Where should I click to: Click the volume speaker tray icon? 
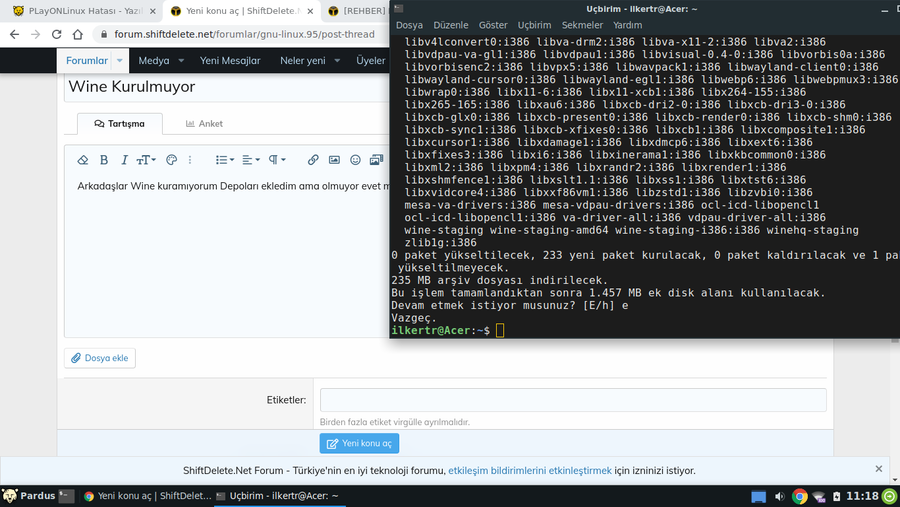click(779, 497)
